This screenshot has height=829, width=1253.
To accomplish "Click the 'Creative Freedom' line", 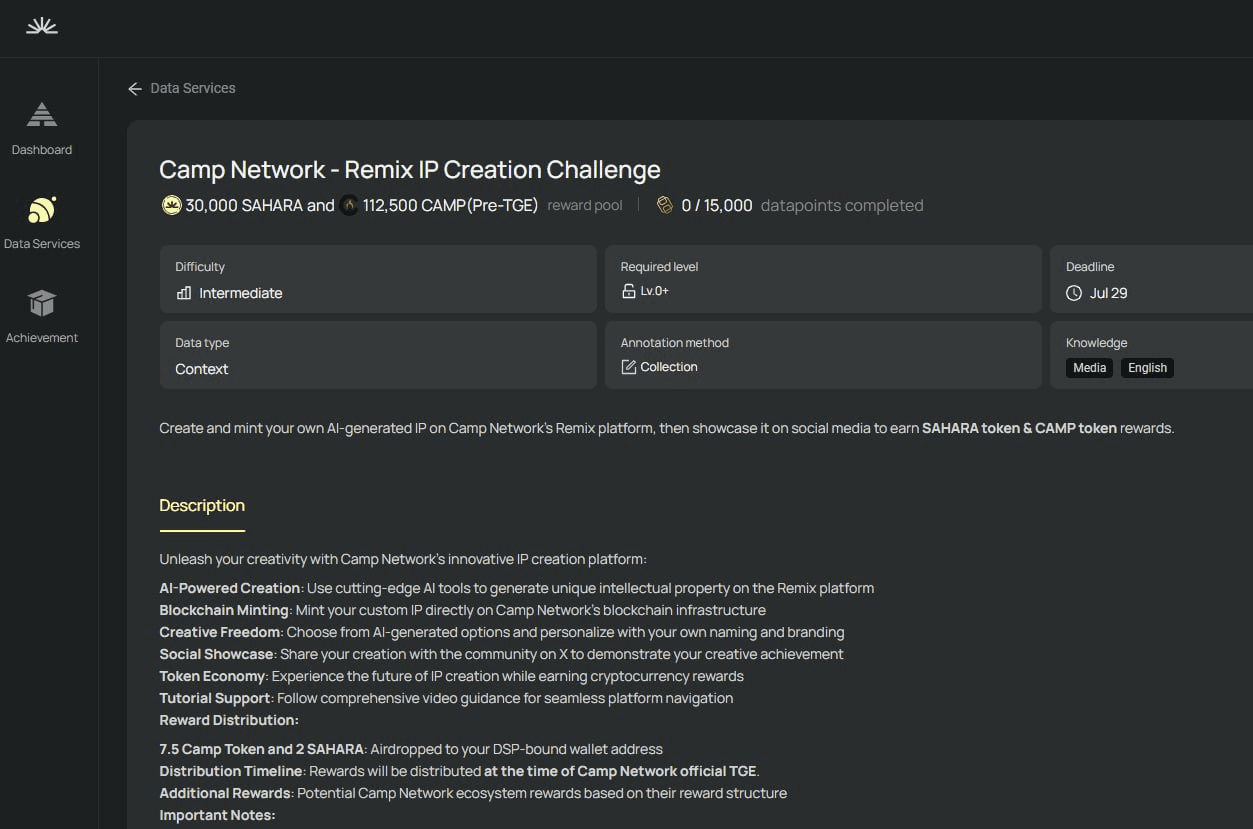I will [x=502, y=632].
